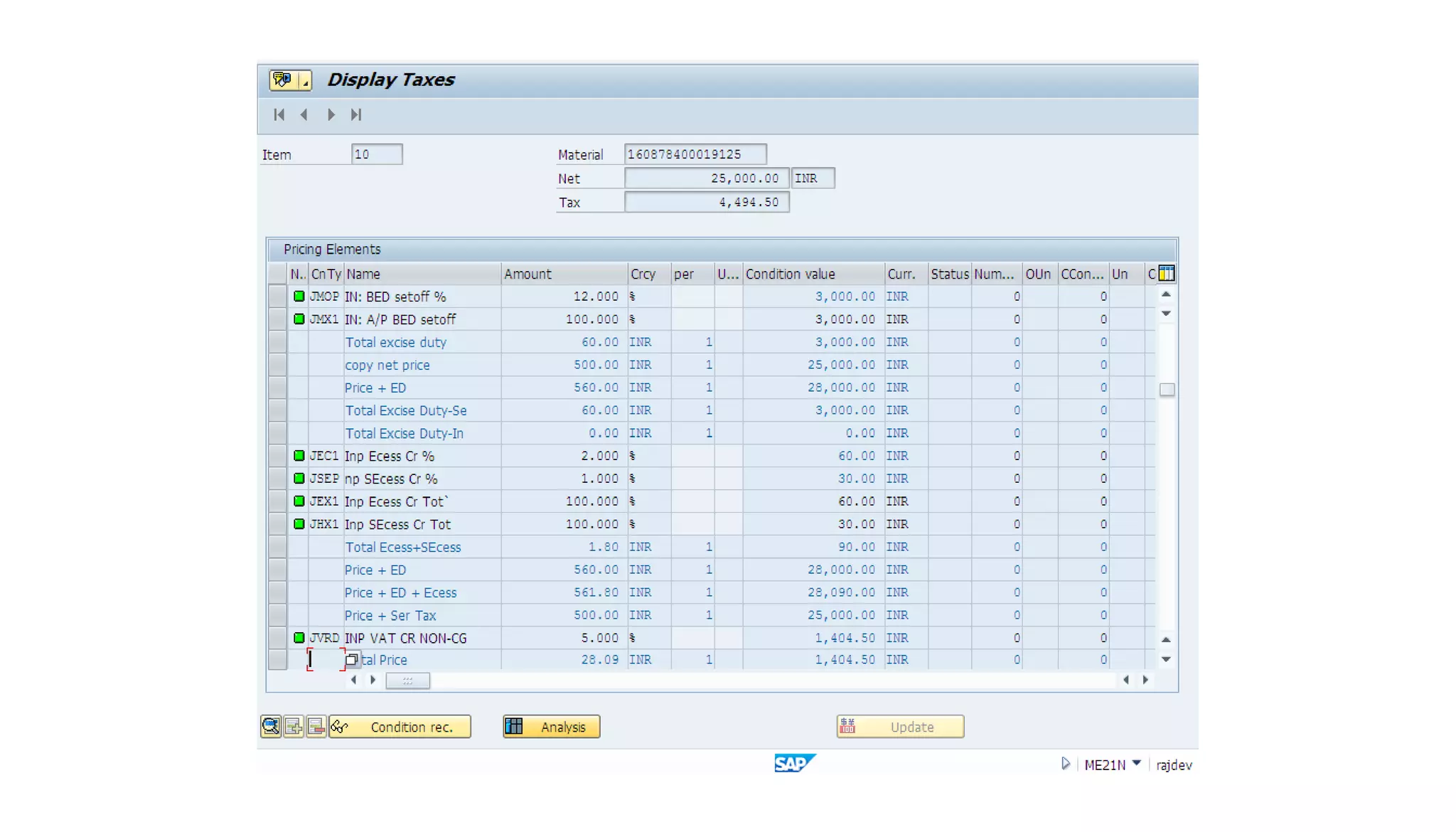This screenshot has width=1456, height=832.
Task: Select row of JMOP BED setoff
Action: [277, 297]
